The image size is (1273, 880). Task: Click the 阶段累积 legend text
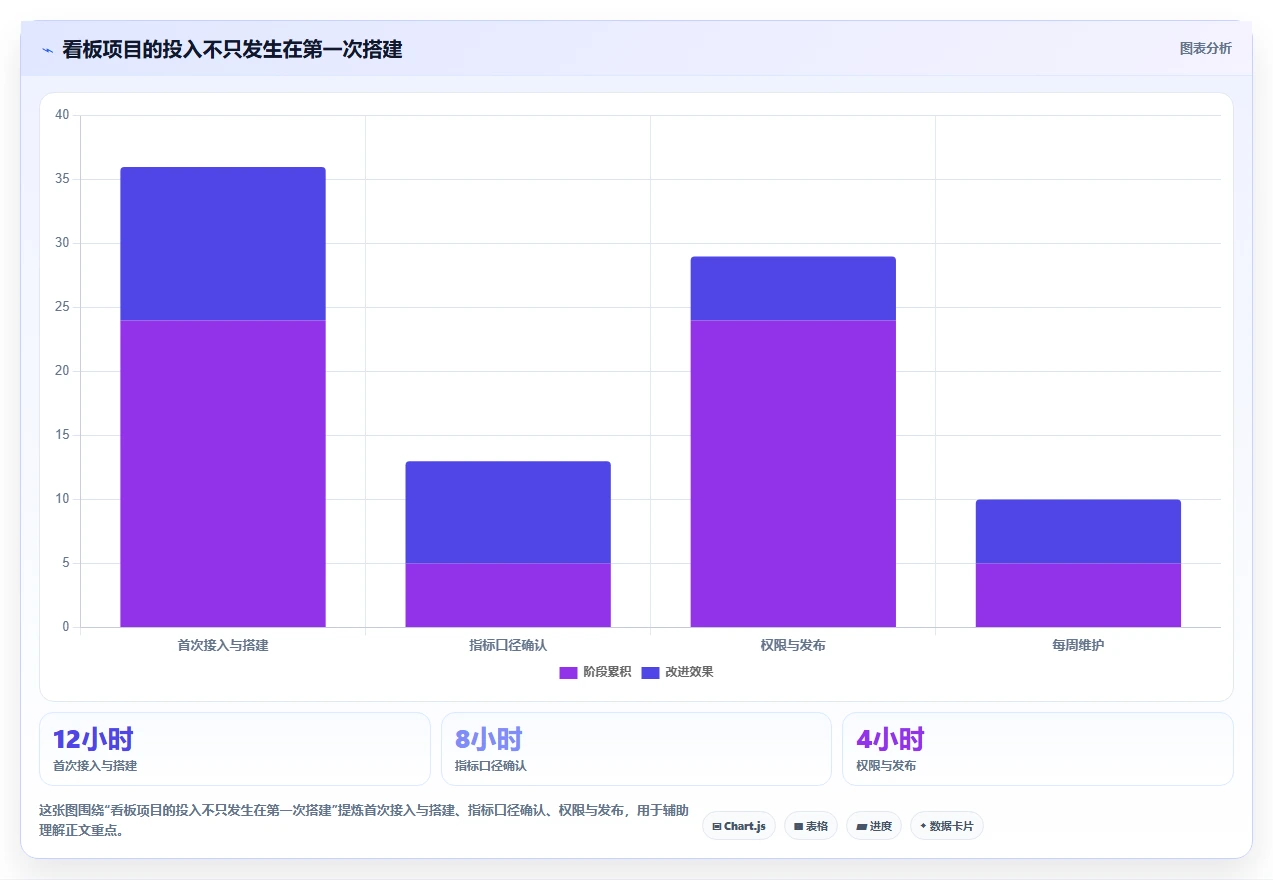click(607, 672)
